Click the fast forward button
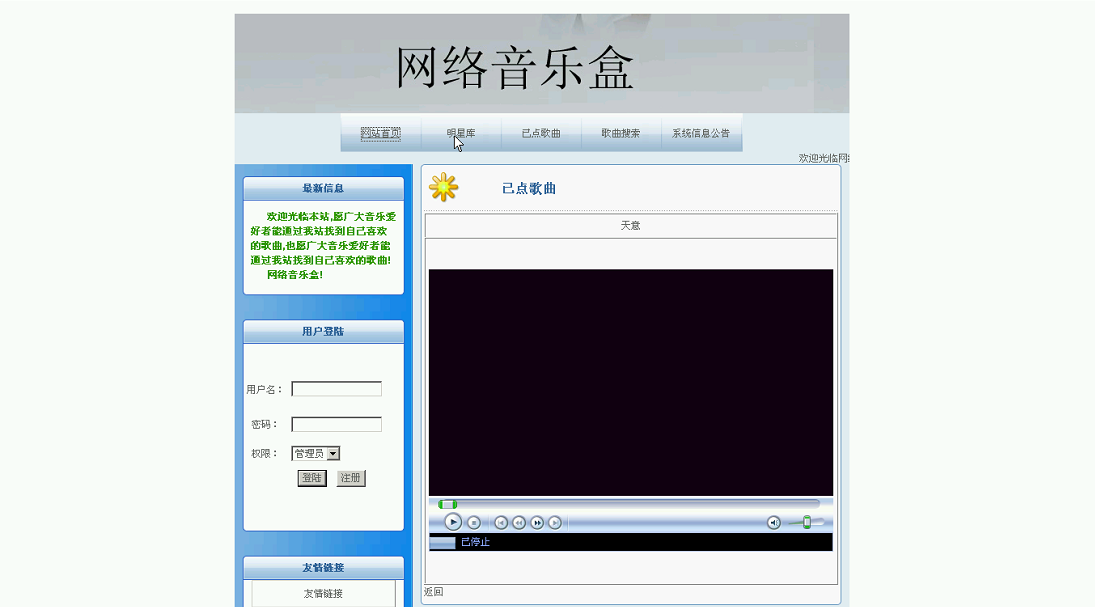Image resolution: width=1095 pixels, height=607 pixels. (x=537, y=522)
